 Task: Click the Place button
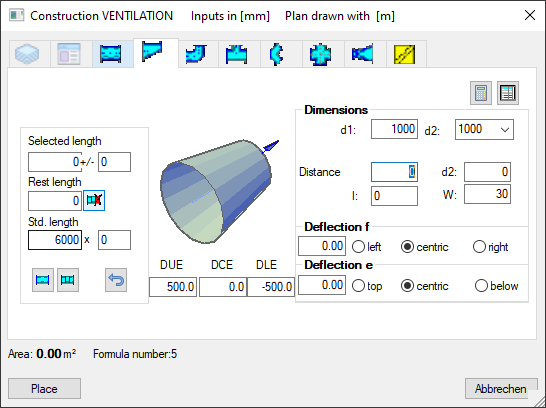tap(45, 389)
